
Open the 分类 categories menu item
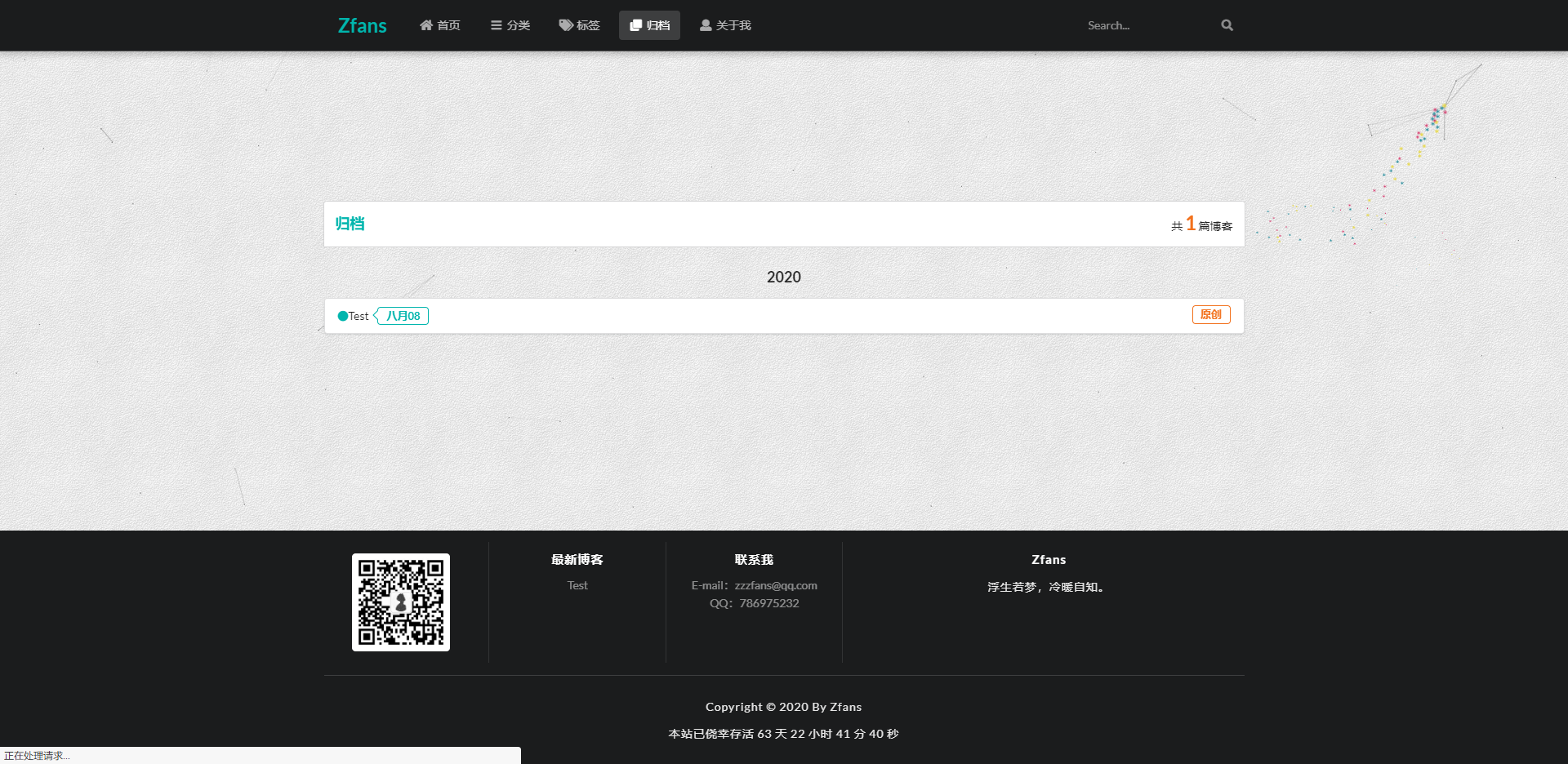pos(510,25)
